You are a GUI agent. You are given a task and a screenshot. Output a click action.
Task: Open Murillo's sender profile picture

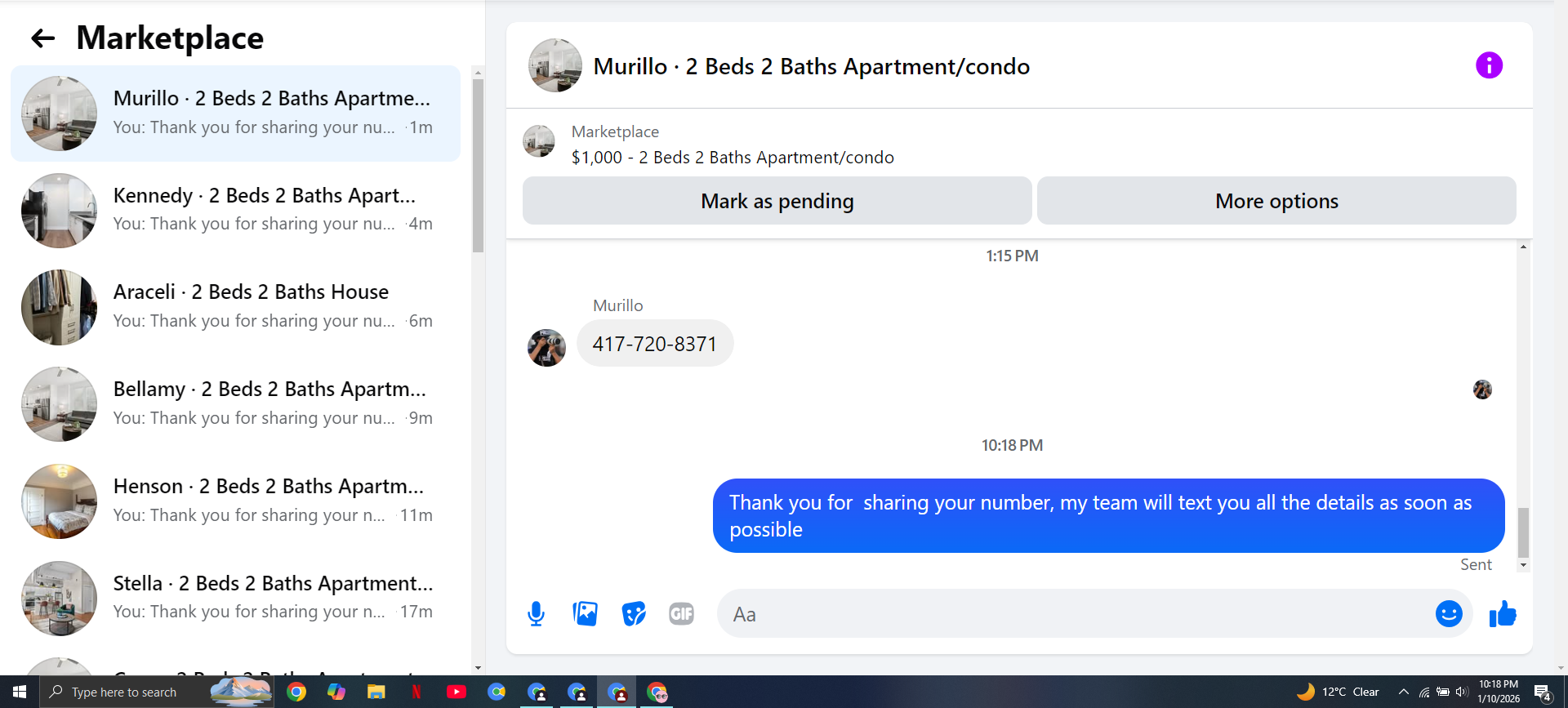pyautogui.click(x=546, y=348)
